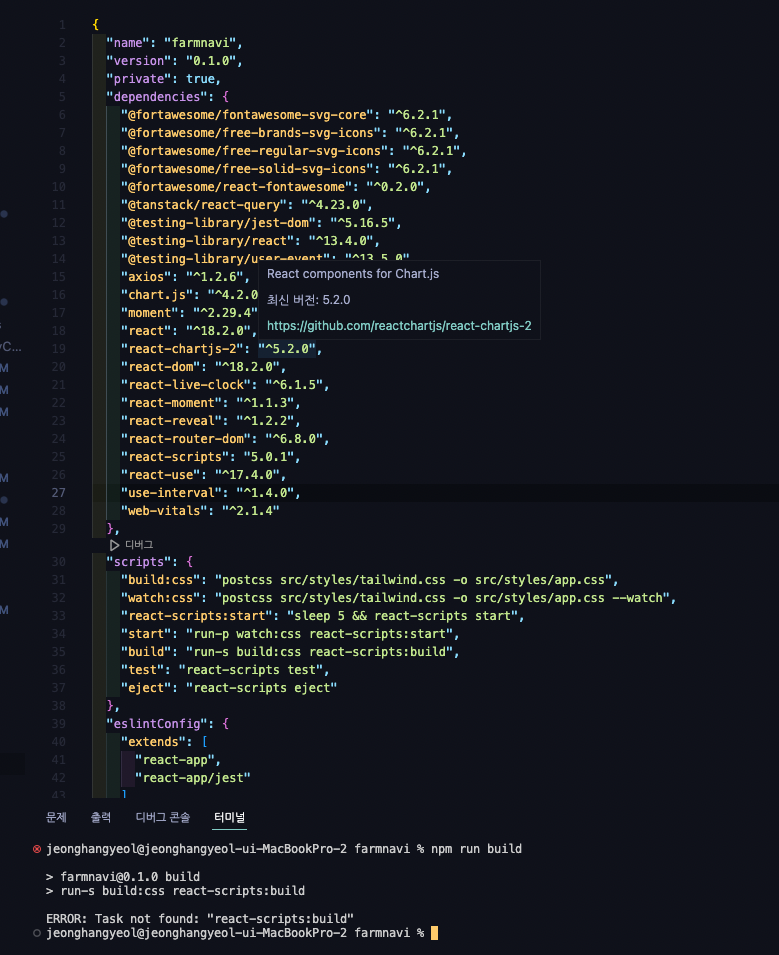
Task: Click the "react-live-clock" line
Action: pos(225,385)
